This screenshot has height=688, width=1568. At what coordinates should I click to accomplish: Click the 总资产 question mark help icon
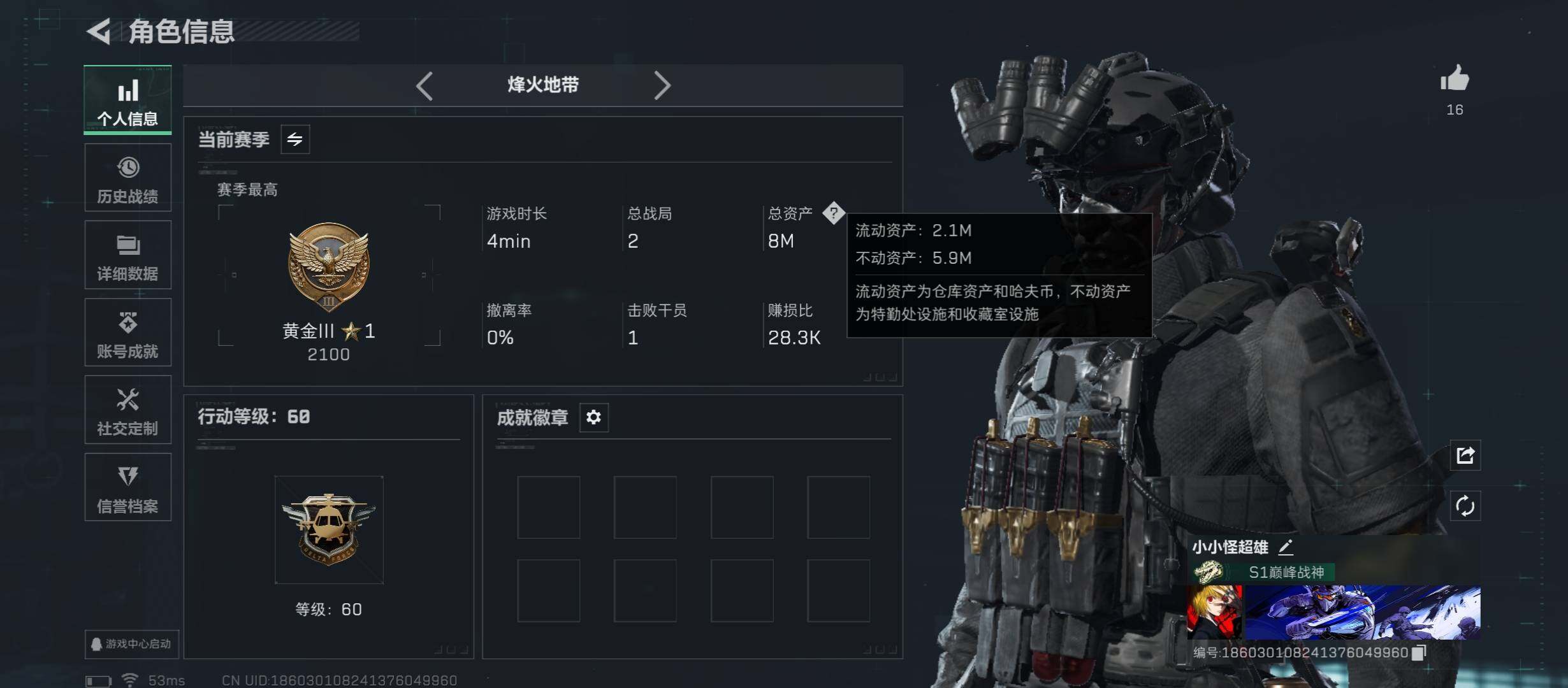pos(833,213)
